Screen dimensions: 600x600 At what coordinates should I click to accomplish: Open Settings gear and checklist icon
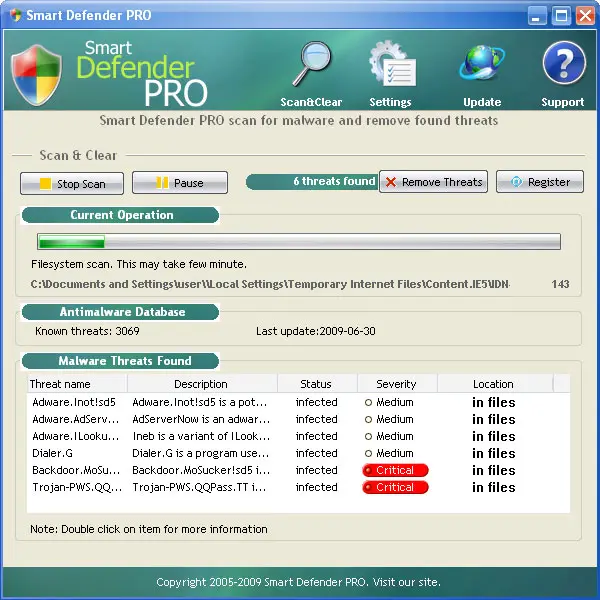pyautogui.click(x=392, y=64)
